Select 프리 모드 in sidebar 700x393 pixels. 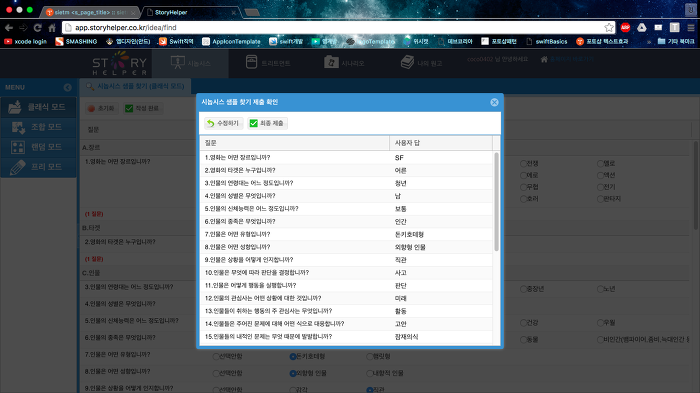point(39,167)
